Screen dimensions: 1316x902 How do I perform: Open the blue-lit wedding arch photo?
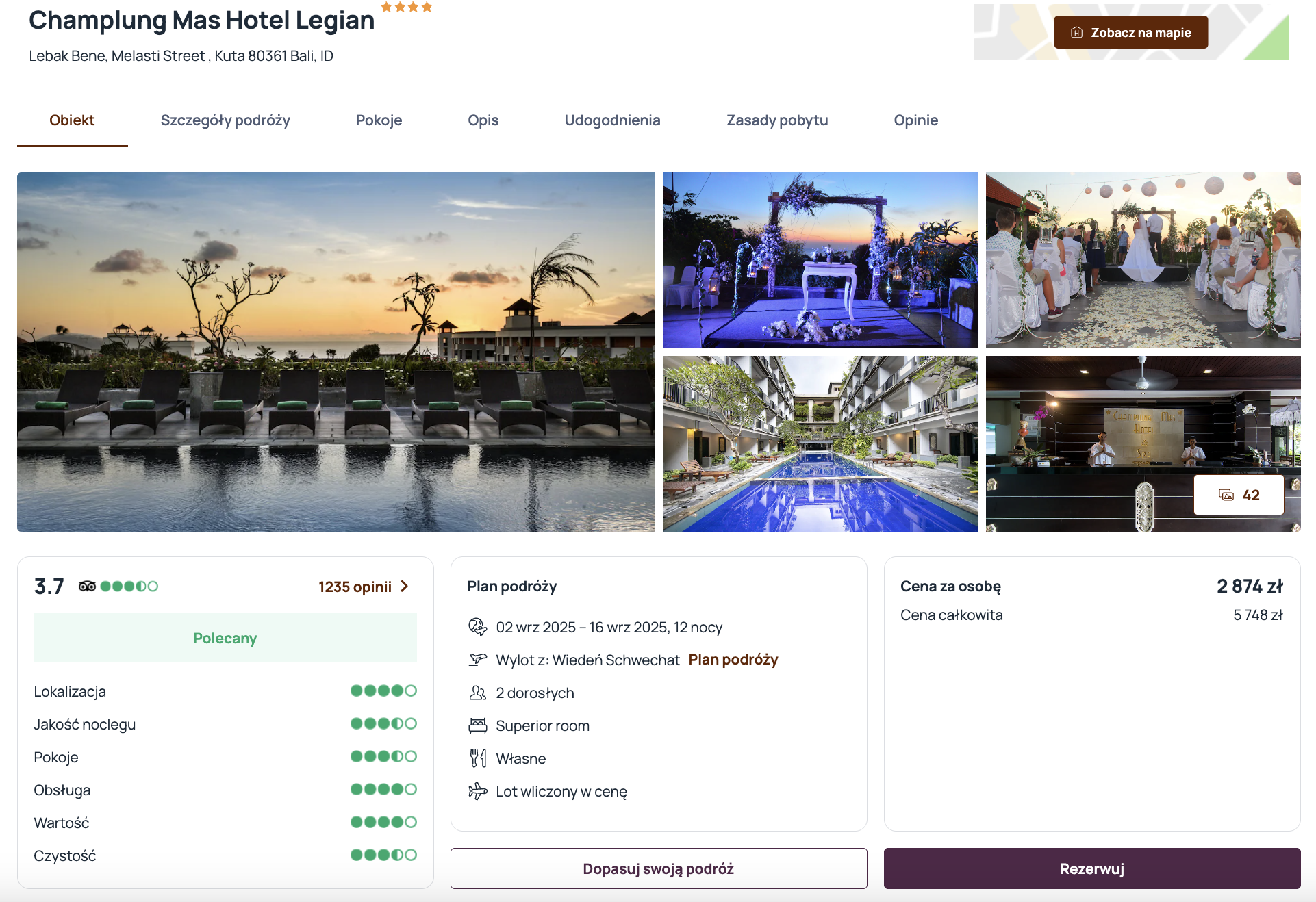tap(820, 260)
